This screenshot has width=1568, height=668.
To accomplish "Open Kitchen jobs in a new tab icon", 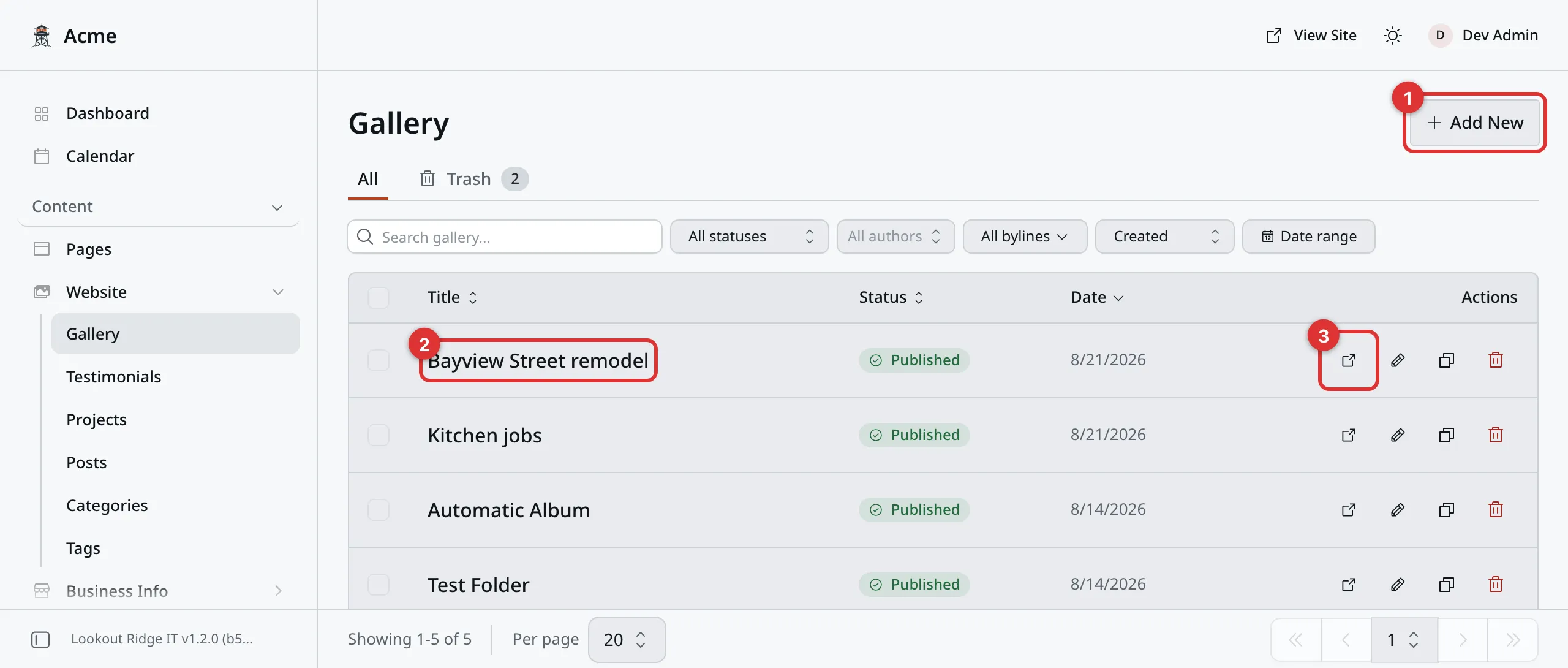I will pos(1348,435).
